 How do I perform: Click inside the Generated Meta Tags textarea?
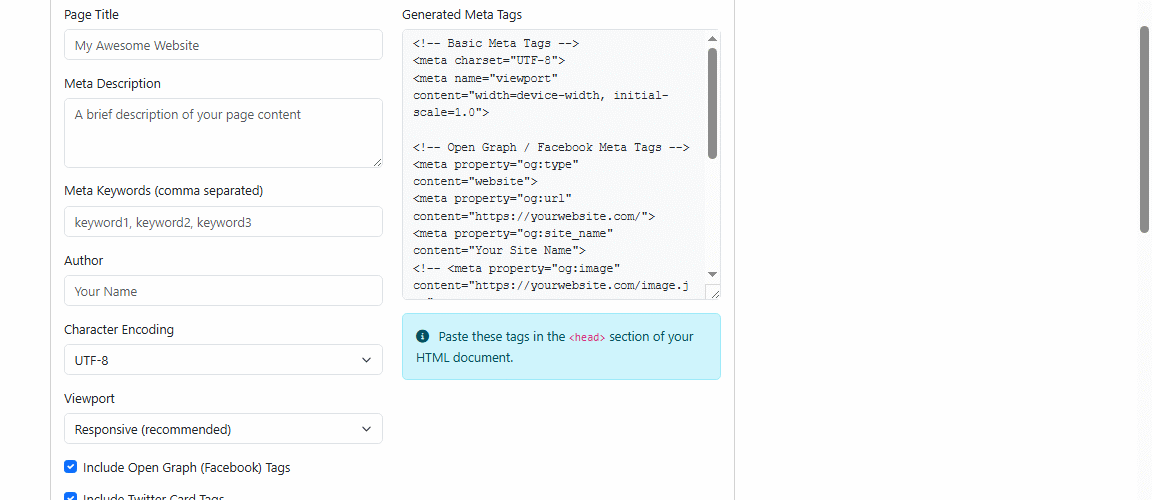561,164
